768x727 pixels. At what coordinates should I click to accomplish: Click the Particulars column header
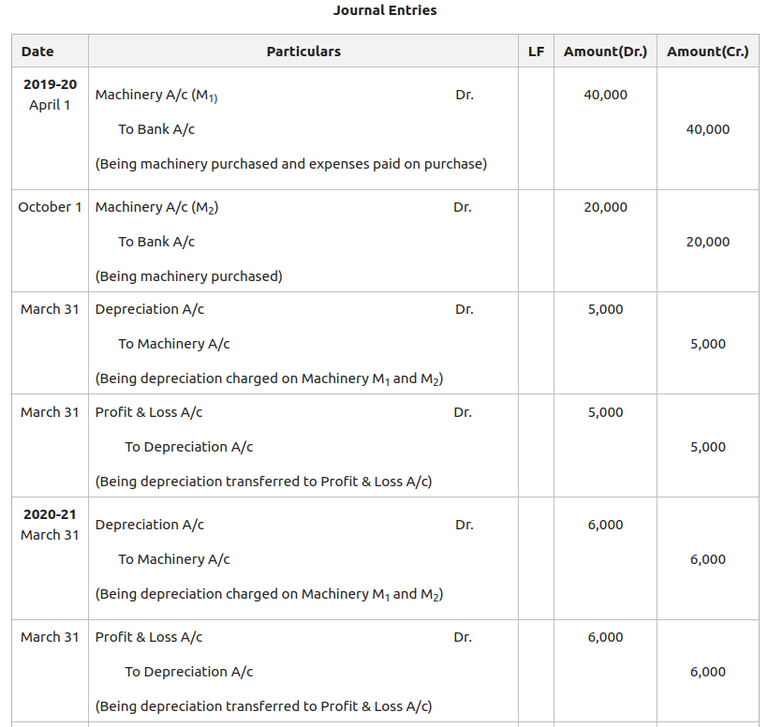click(303, 51)
